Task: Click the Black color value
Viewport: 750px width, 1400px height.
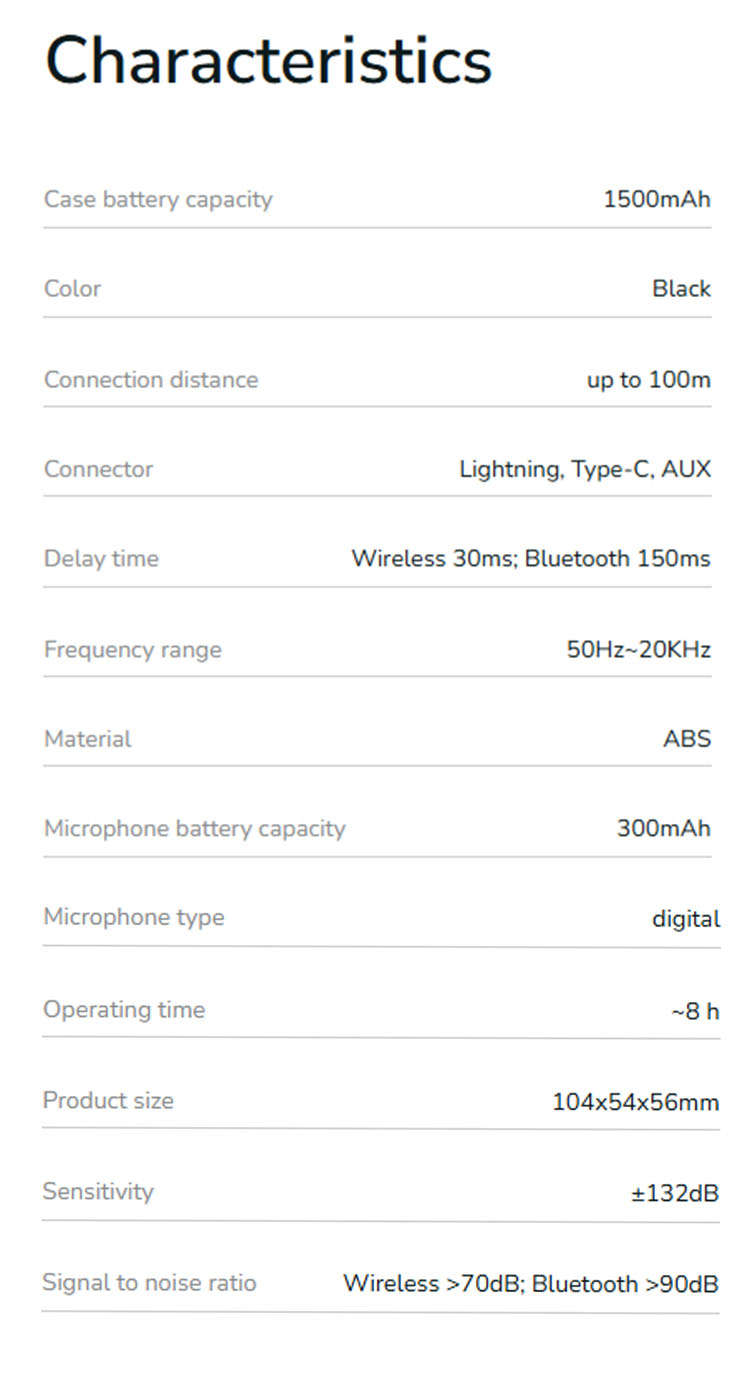Action: [x=681, y=289]
